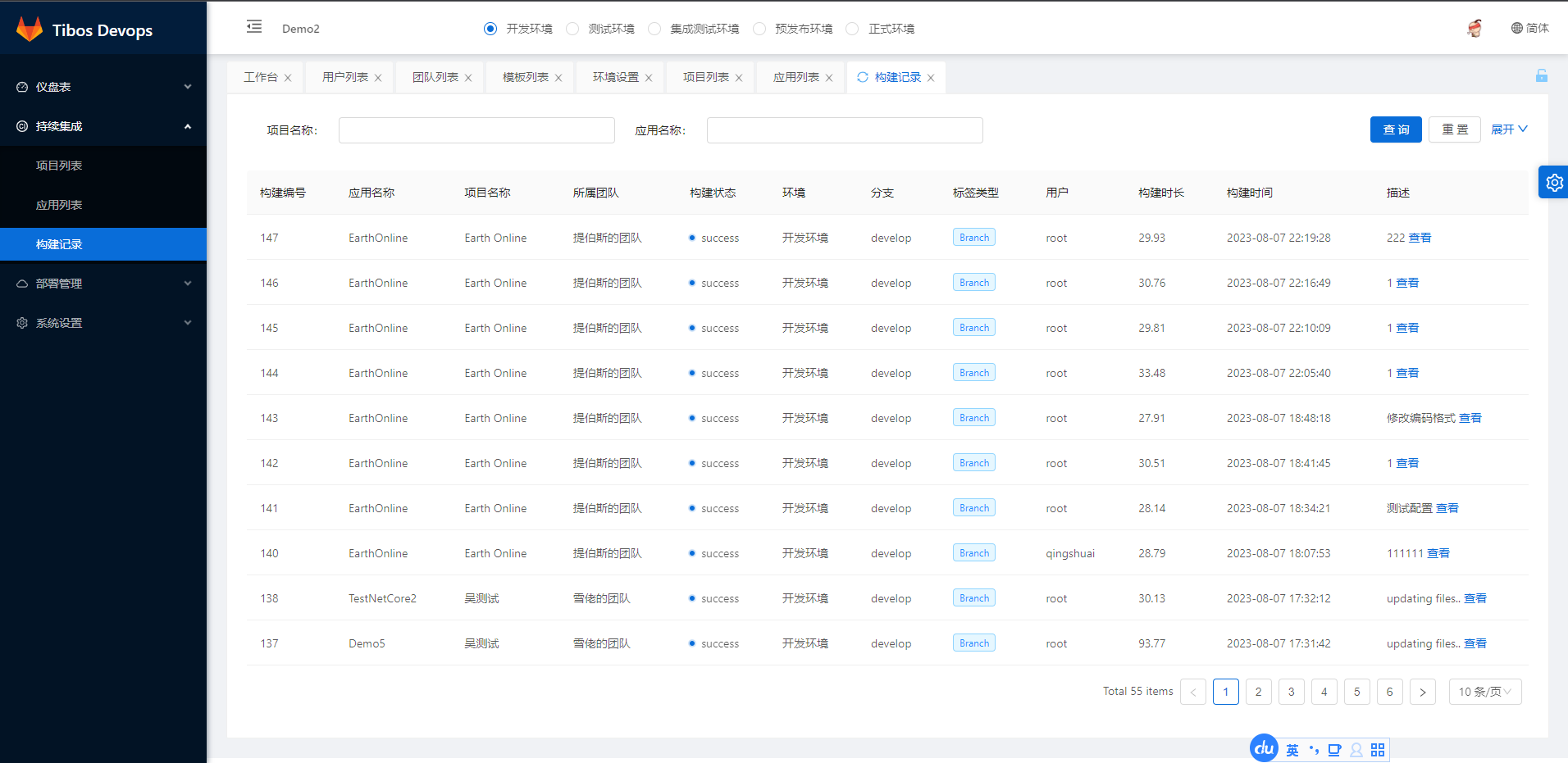Click the IME punctuation toggle icon
Viewport: 1568px width, 763px height.
click(x=1314, y=750)
